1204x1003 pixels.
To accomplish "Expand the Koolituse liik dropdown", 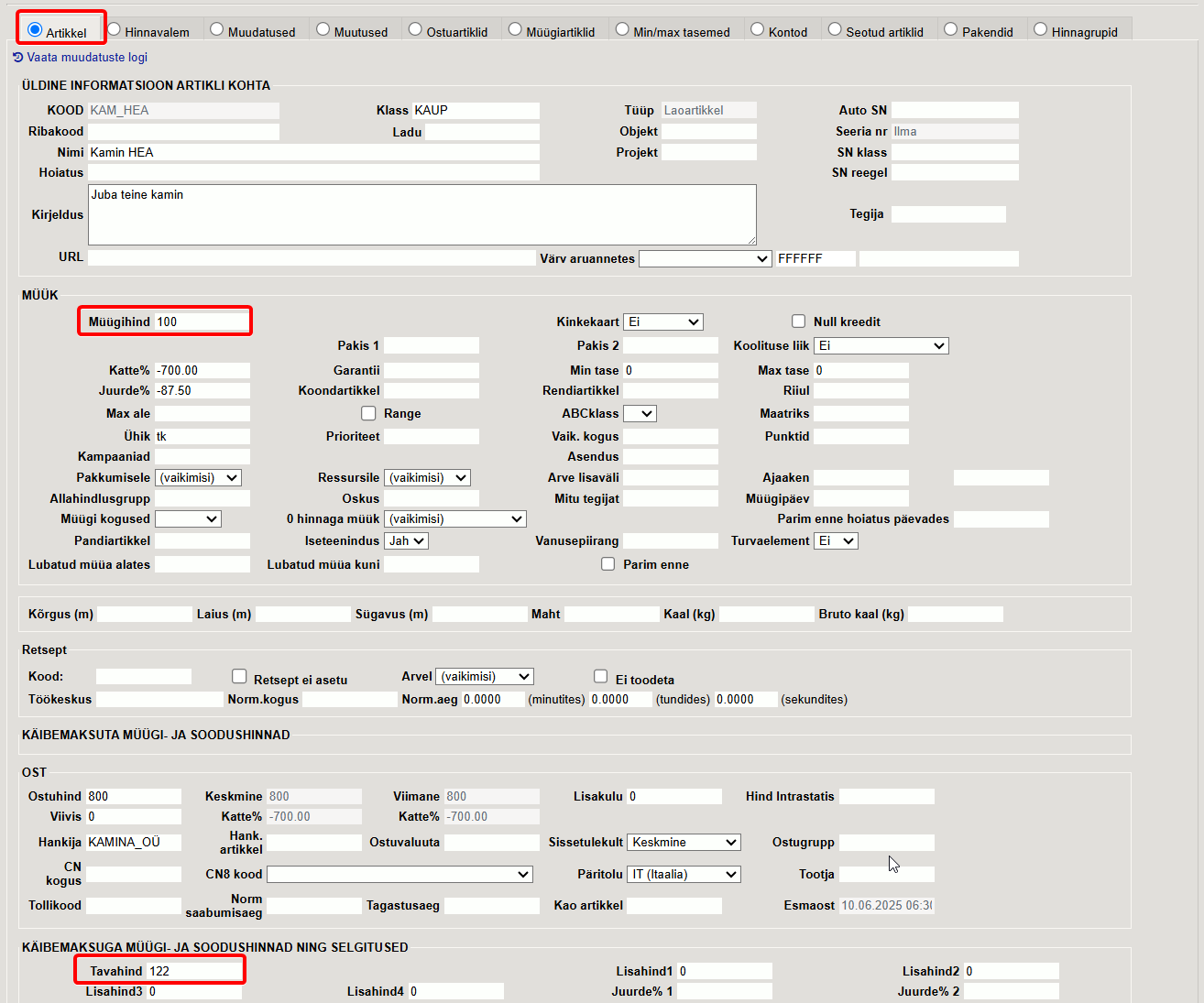I will (x=881, y=345).
